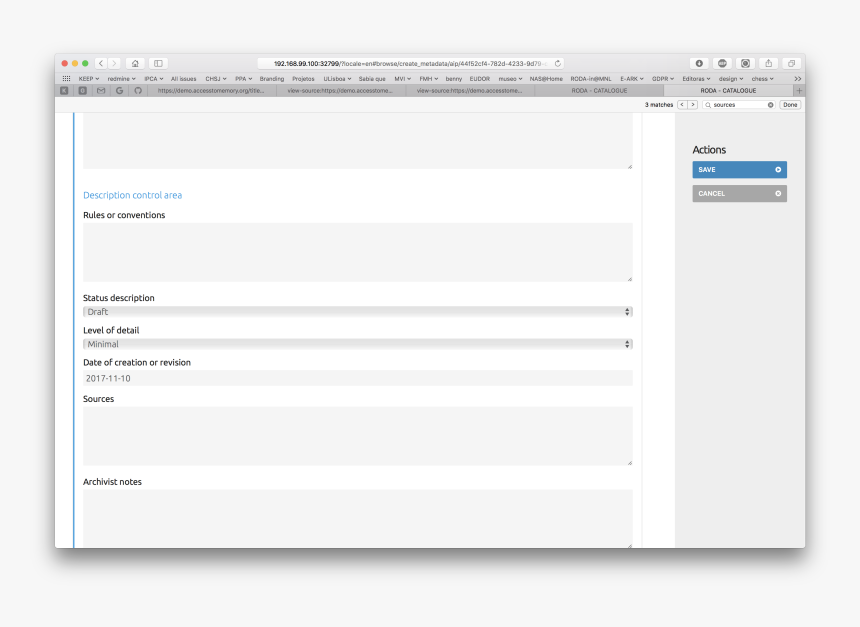
Task: Switch to the first RODA - CATALOGUE tab
Action: (599, 90)
